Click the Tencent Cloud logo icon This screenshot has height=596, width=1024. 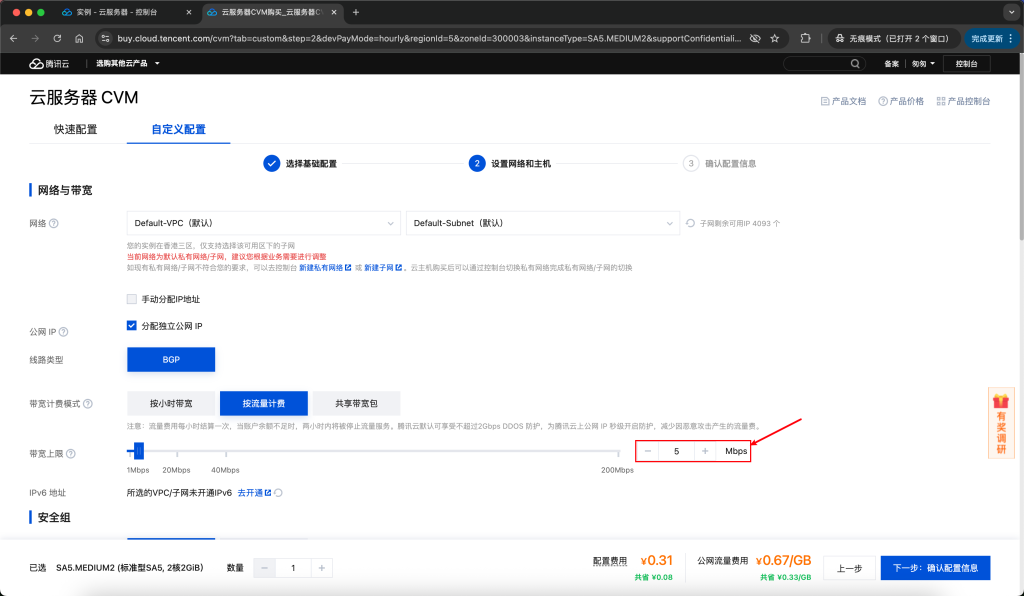coord(37,62)
